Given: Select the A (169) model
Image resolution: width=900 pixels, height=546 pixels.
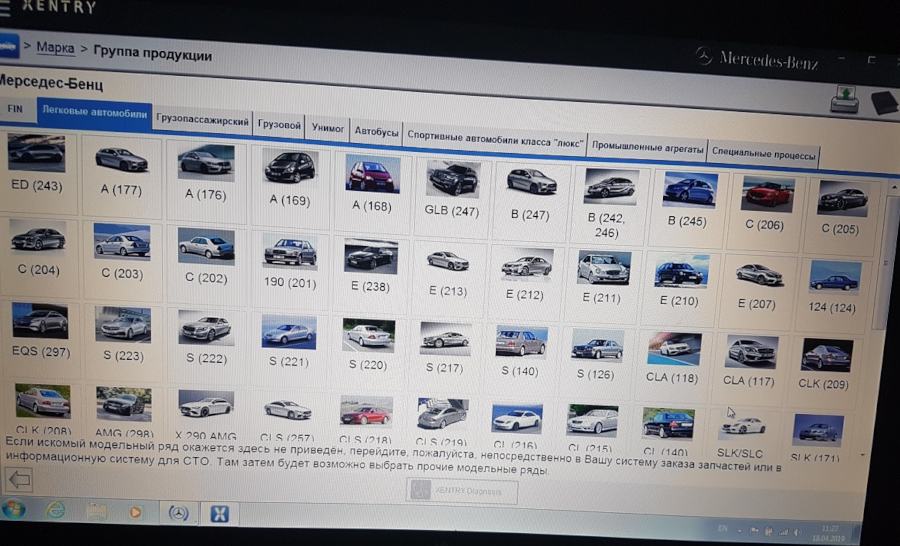Looking at the screenshot, I should tap(290, 179).
